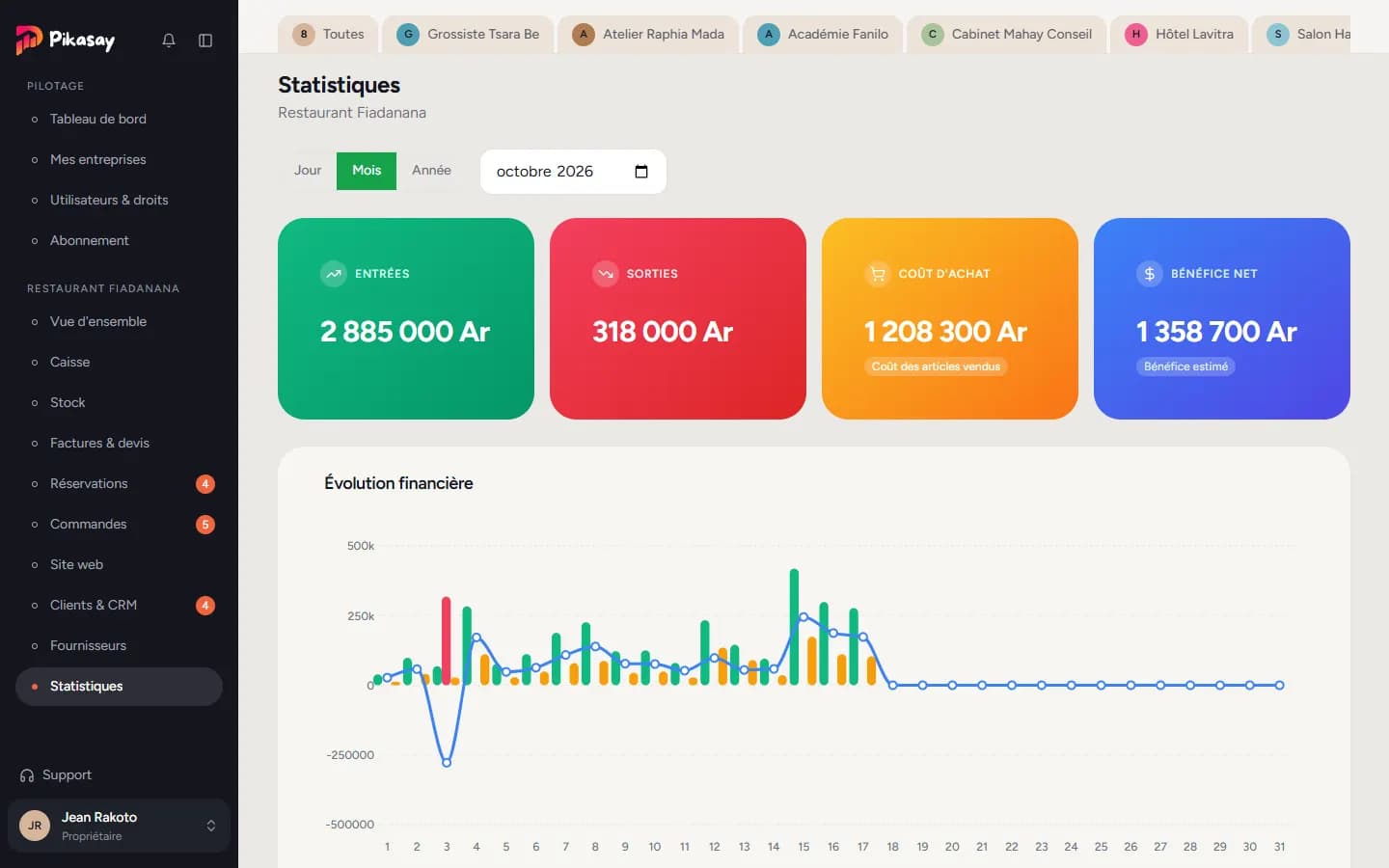Switch to Académie Fanilo tab
1389x868 pixels.
click(x=823, y=35)
